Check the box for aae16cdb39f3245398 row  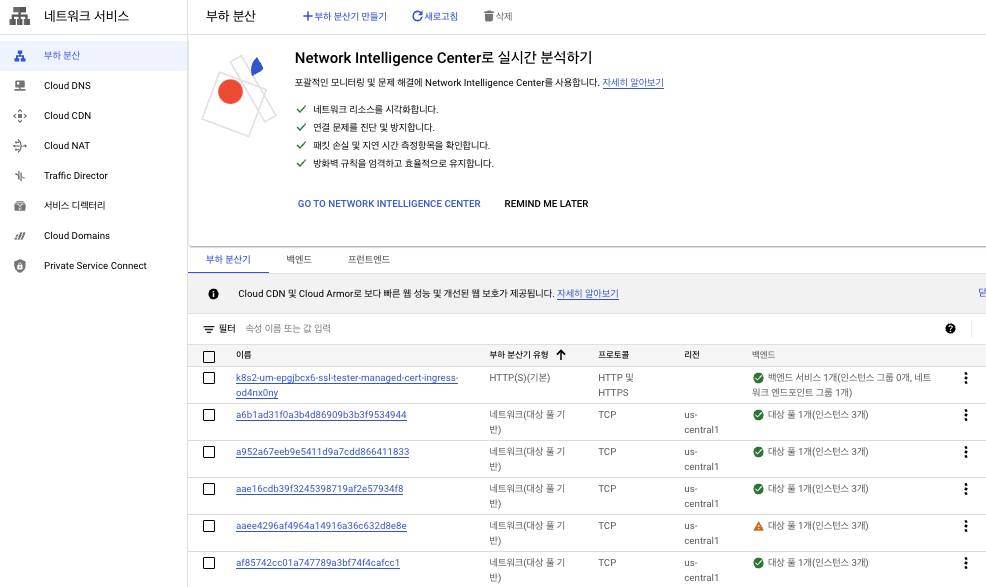209,489
